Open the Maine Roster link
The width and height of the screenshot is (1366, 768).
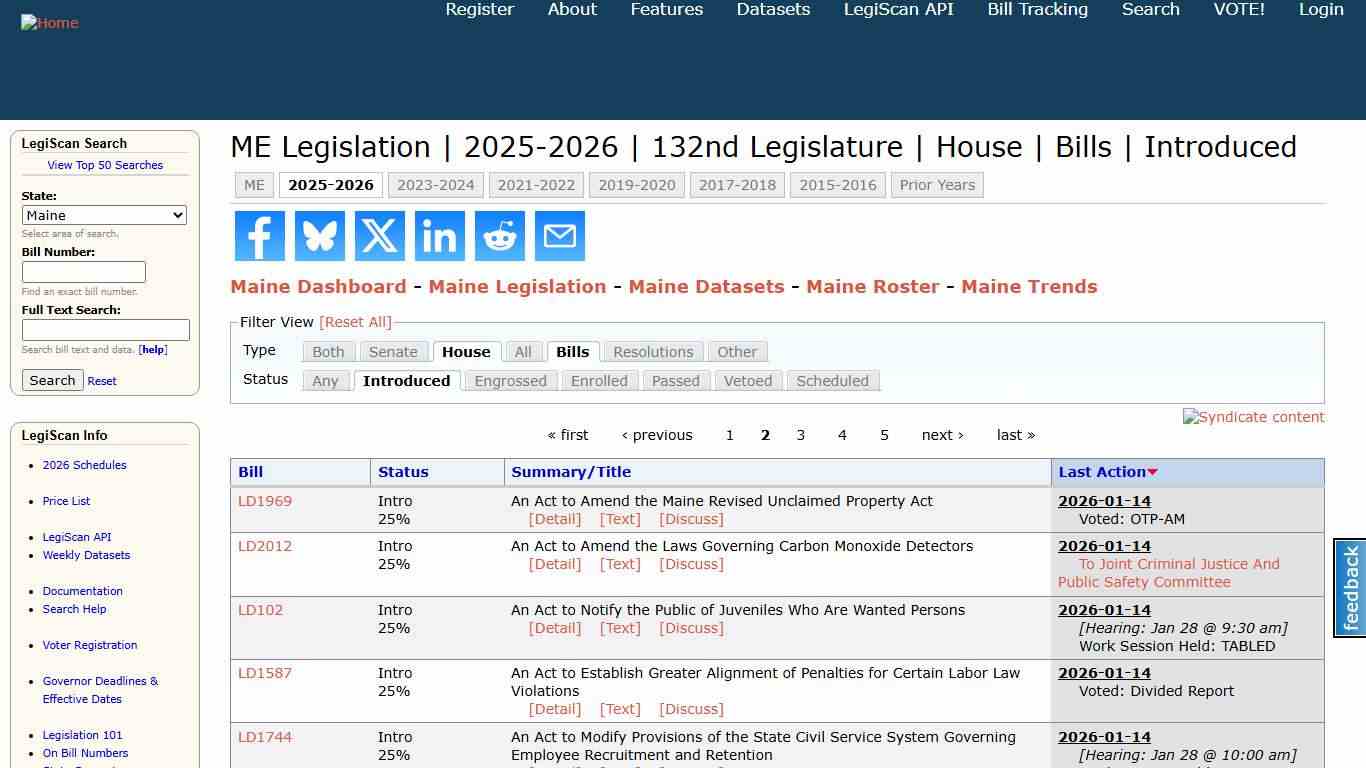[872, 287]
